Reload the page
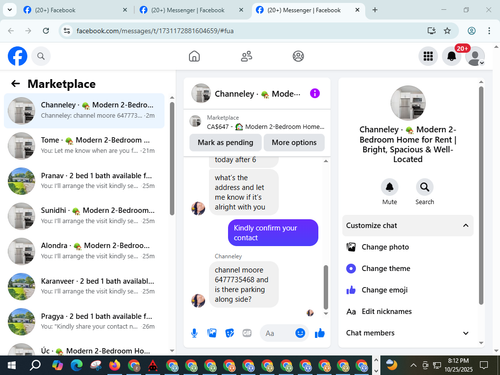 point(46,31)
